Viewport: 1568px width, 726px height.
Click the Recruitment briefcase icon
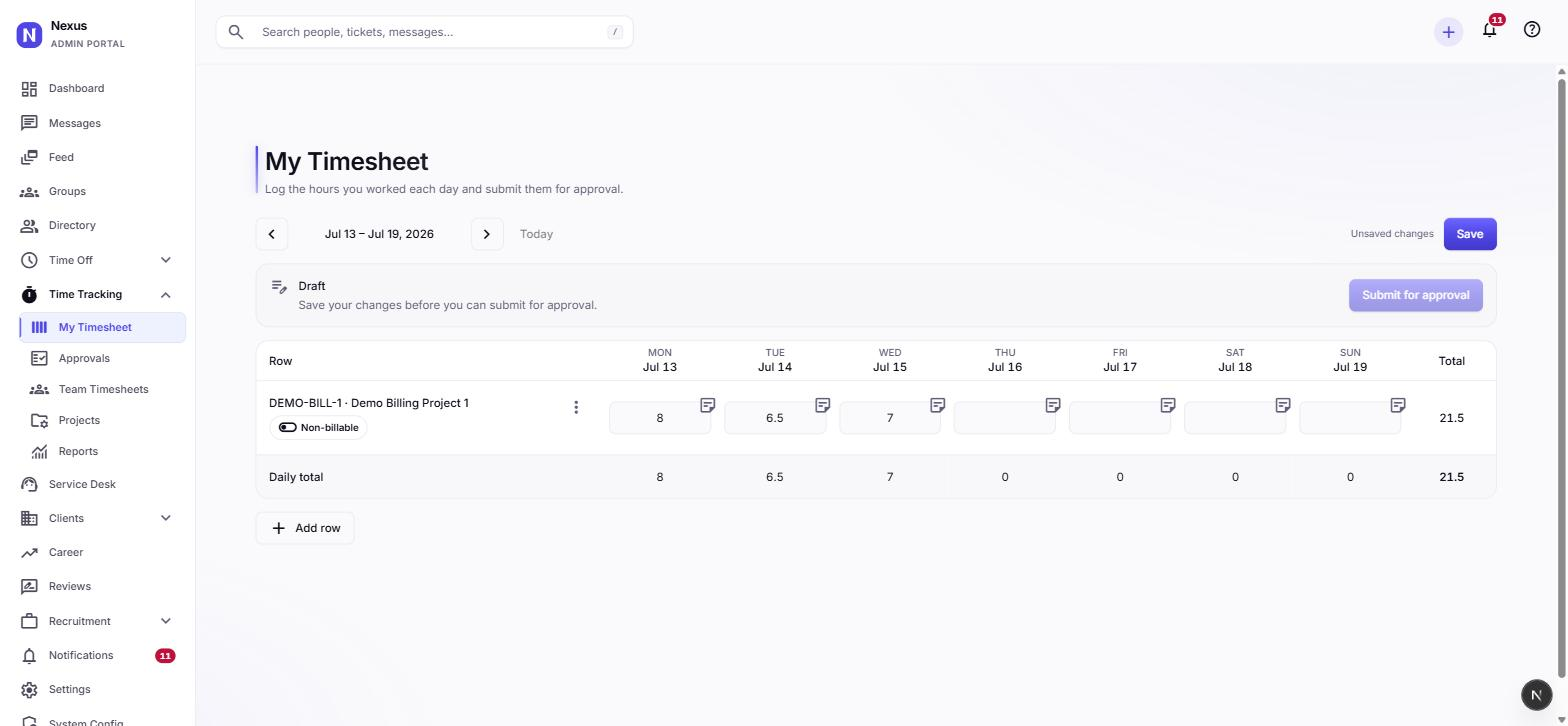click(29, 621)
